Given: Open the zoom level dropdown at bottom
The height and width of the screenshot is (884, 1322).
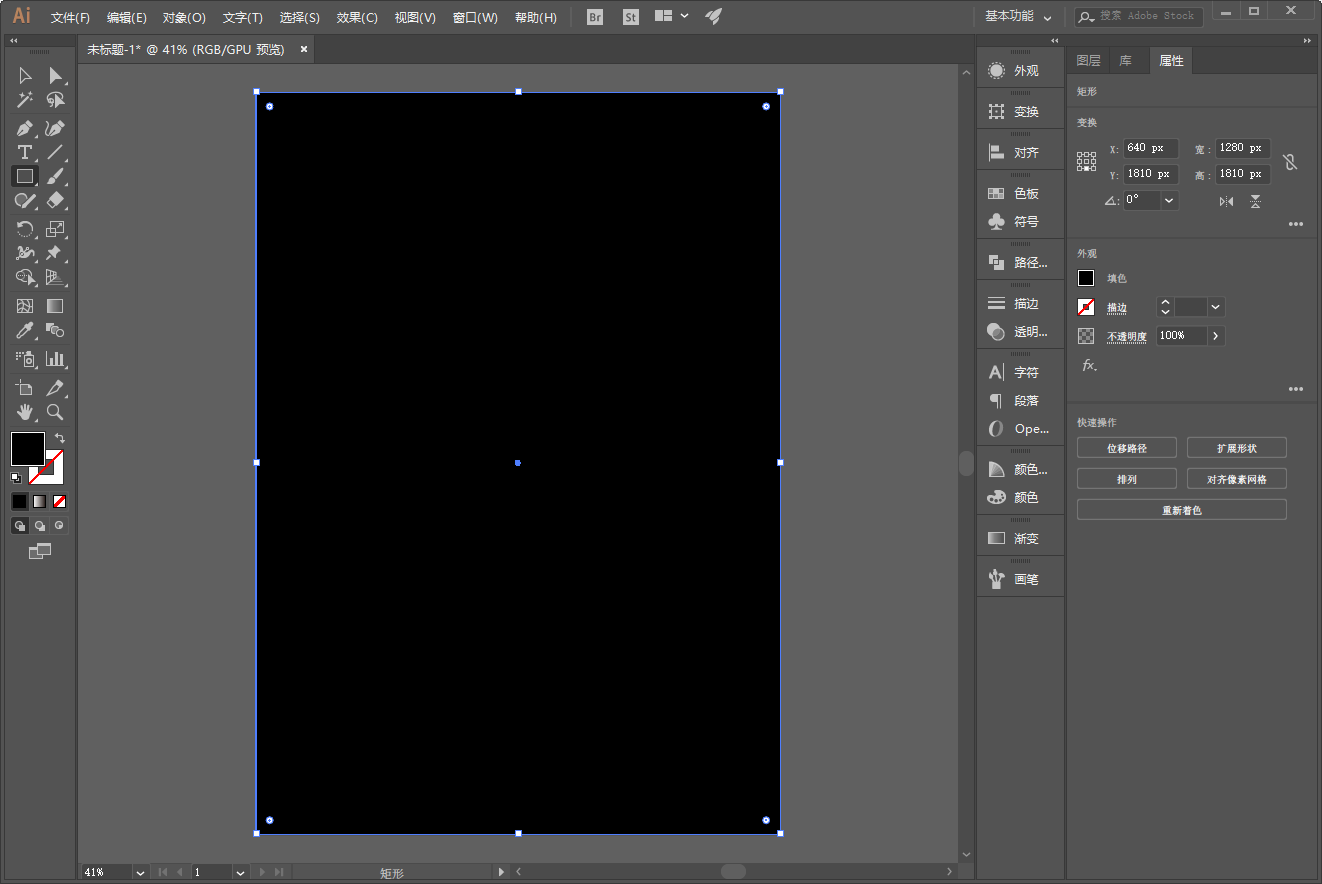Looking at the screenshot, I should click(x=140, y=872).
